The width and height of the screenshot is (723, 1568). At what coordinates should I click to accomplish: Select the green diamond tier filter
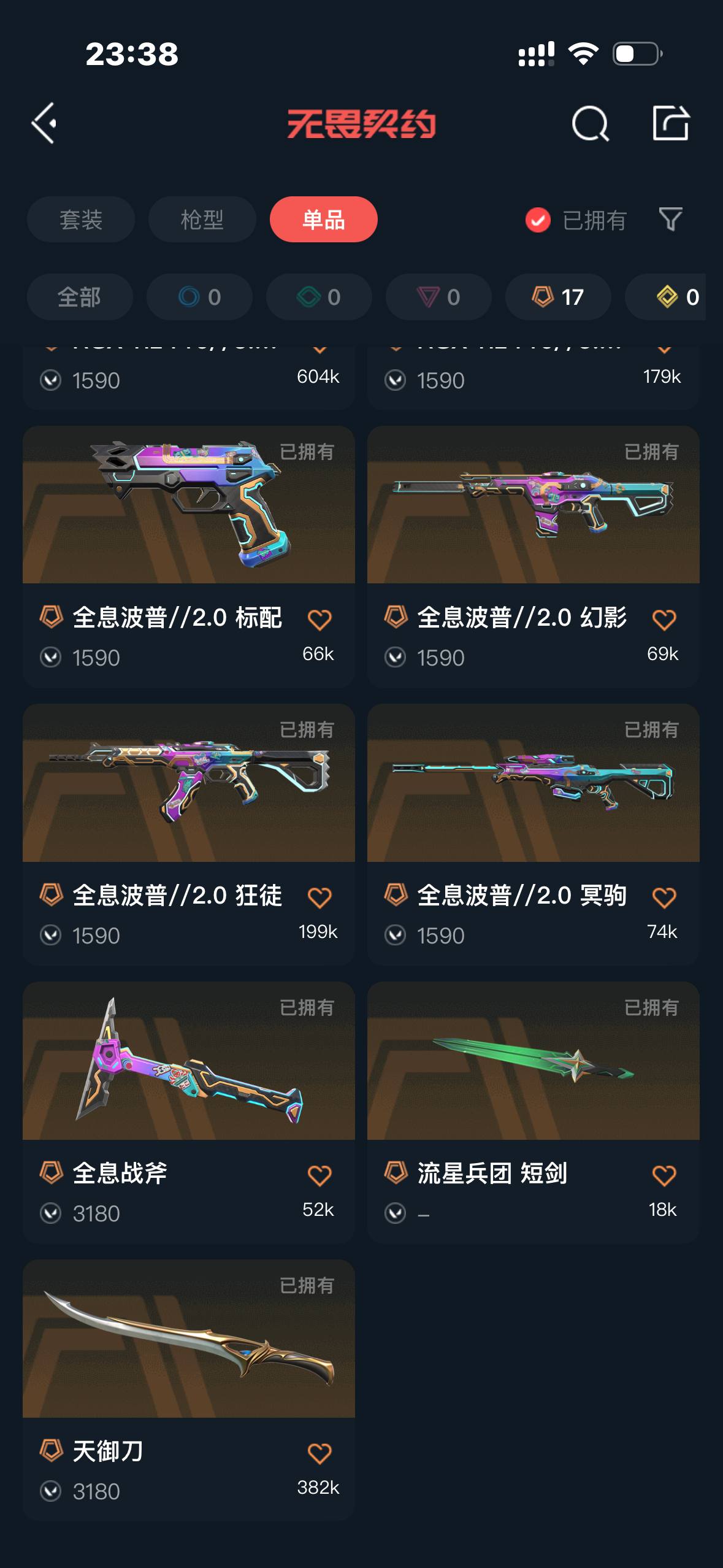click(x=319, y=297)
